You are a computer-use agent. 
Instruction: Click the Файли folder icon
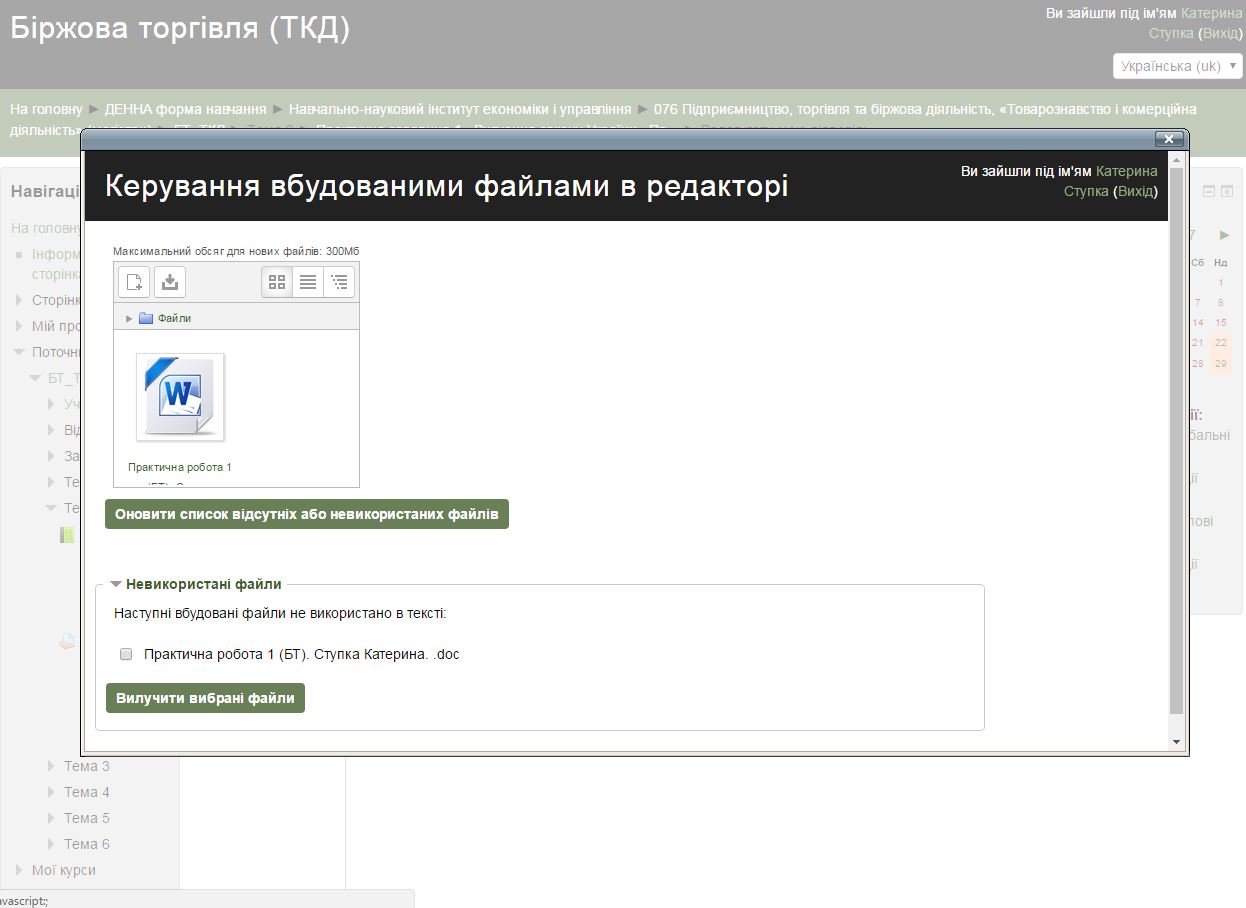[x=146, y=317]
